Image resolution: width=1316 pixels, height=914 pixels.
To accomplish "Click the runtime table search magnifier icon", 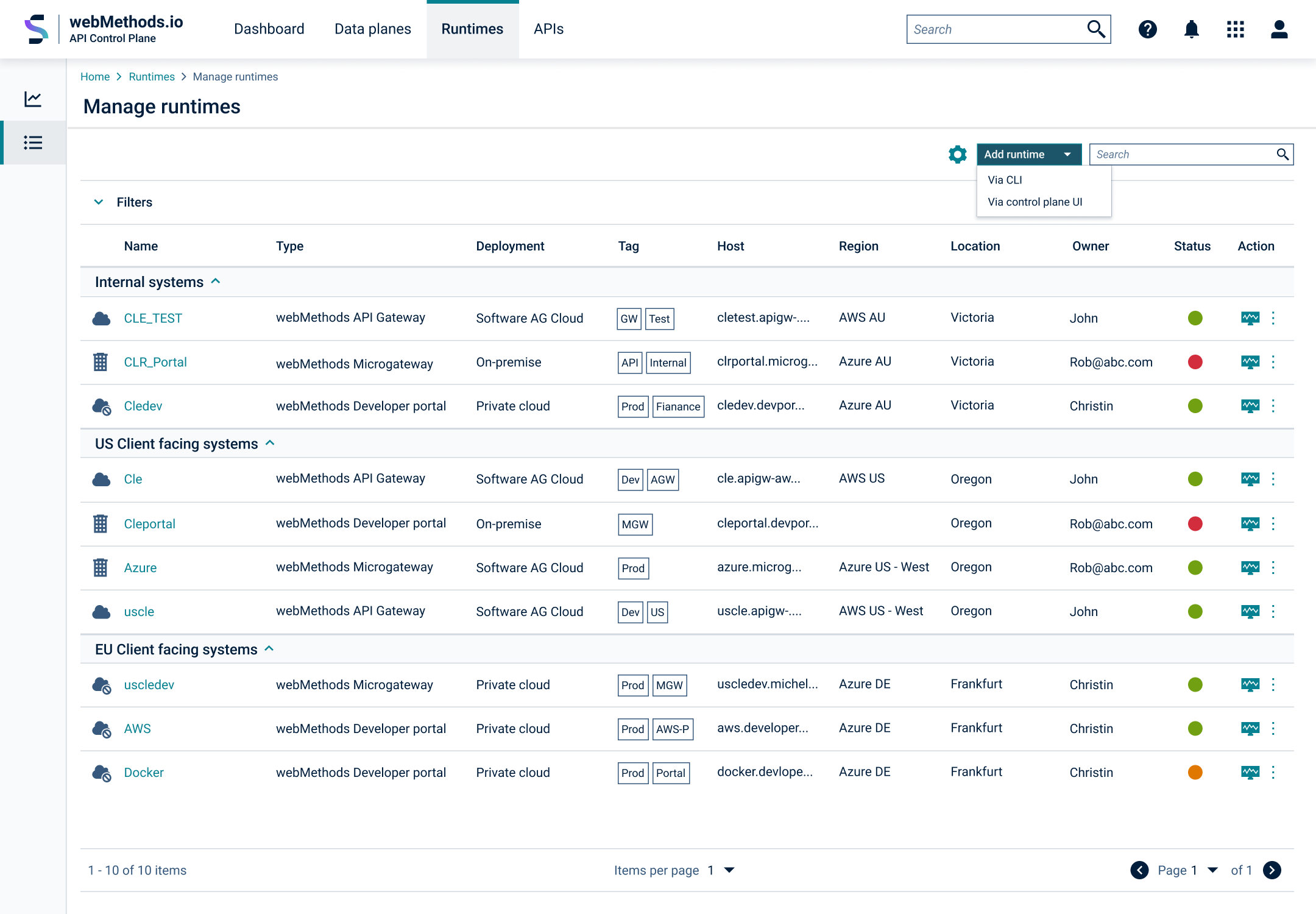I will (x=1282, y=154).
